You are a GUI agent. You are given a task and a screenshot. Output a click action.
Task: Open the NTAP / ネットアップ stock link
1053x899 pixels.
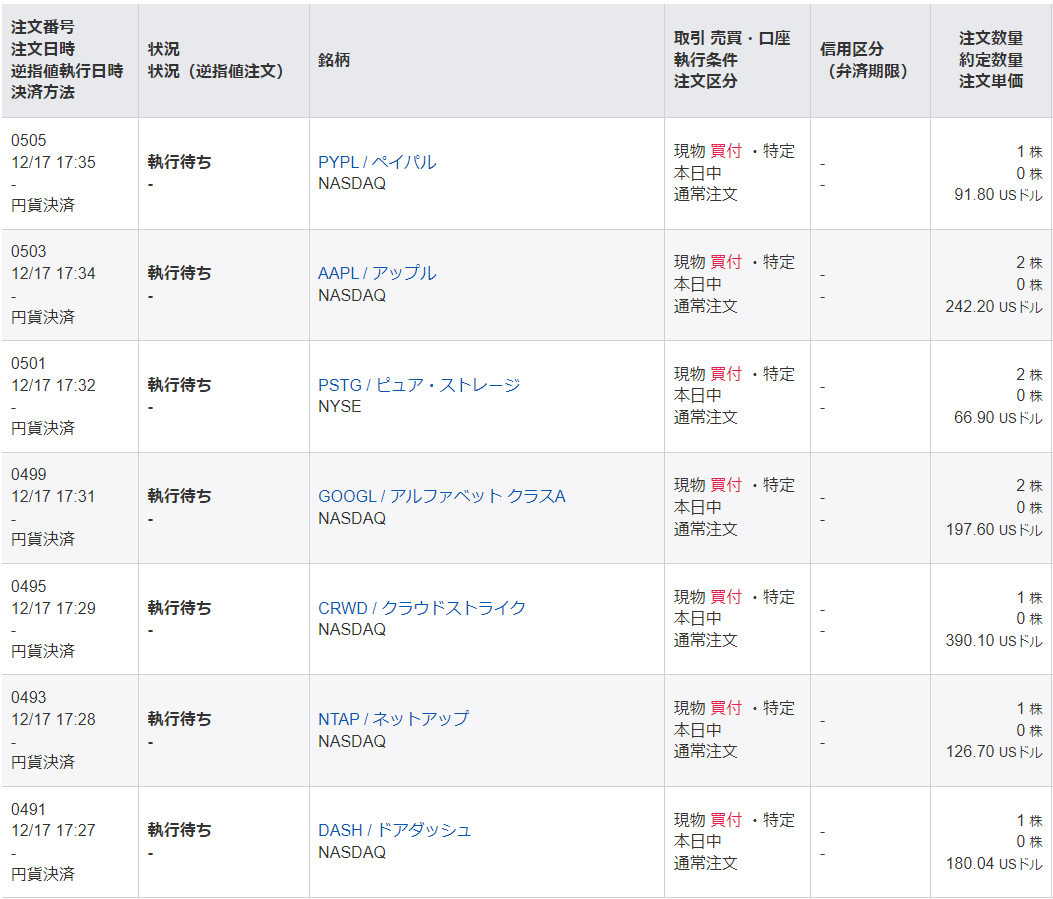tap(394, 719)
